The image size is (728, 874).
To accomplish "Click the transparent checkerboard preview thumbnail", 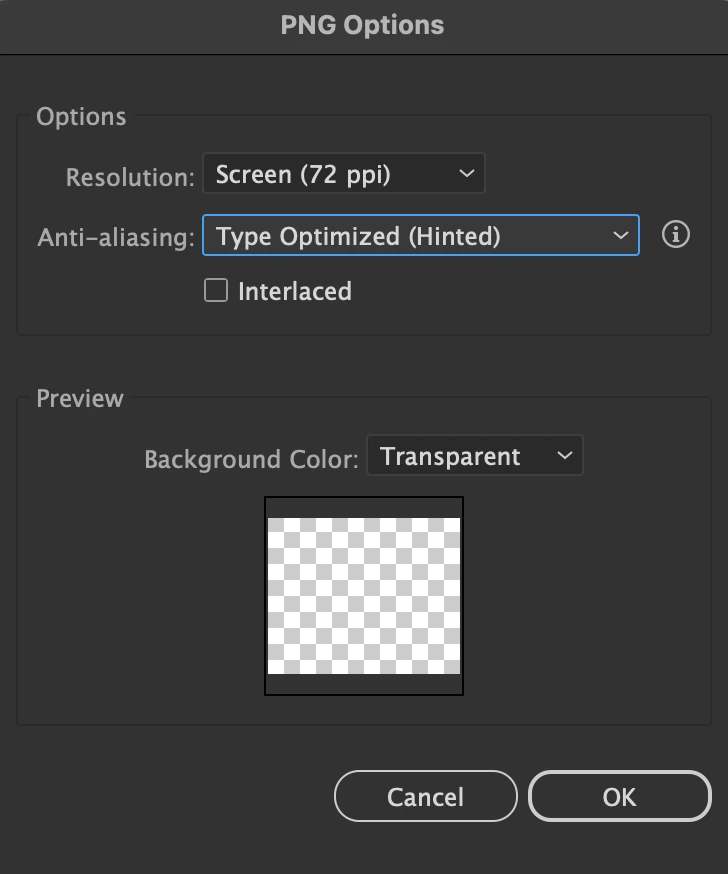I will 364,595.
